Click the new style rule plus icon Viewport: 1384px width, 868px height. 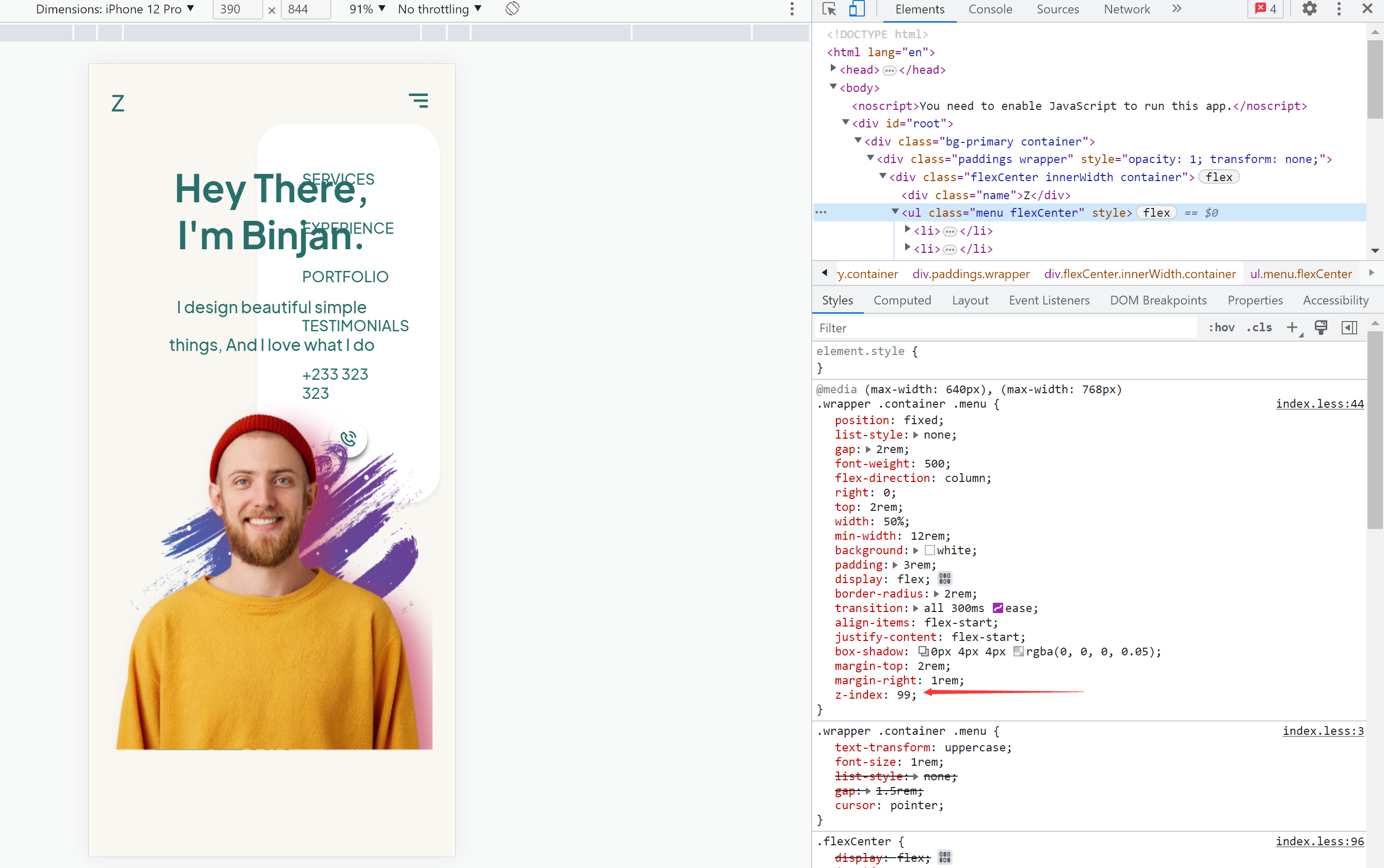(1292, 327)
